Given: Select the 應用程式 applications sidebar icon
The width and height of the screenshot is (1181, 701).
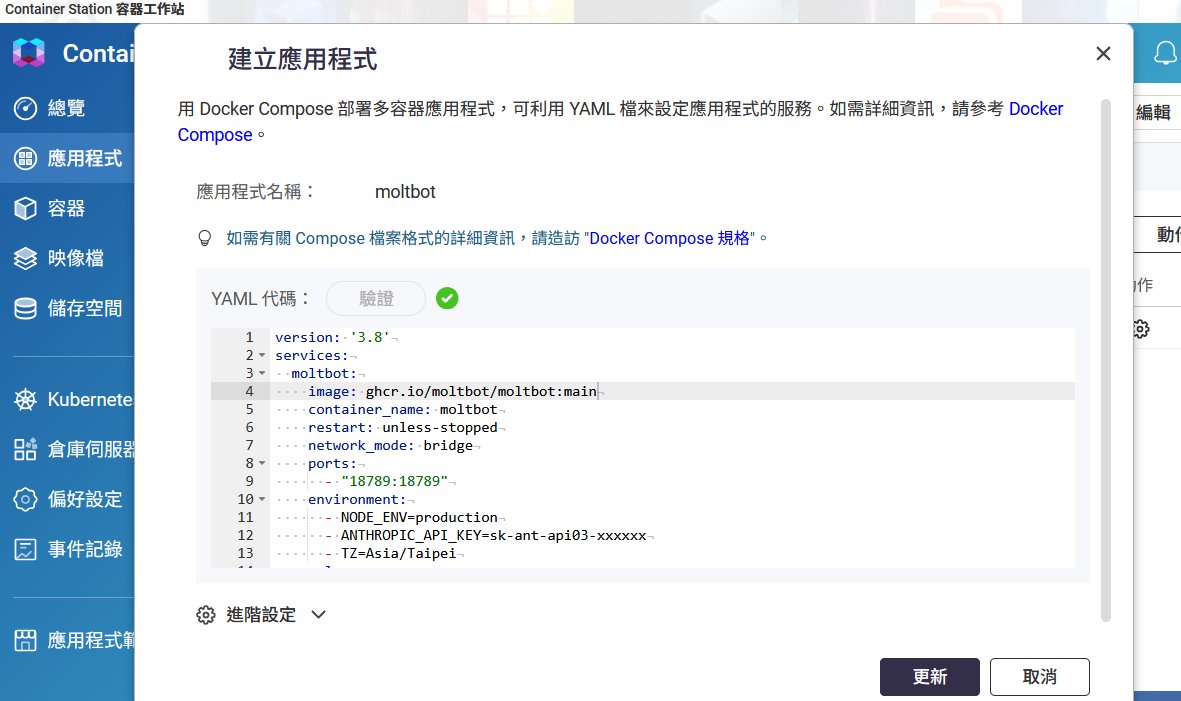Looking at the screenshot, I should (26, 158).
